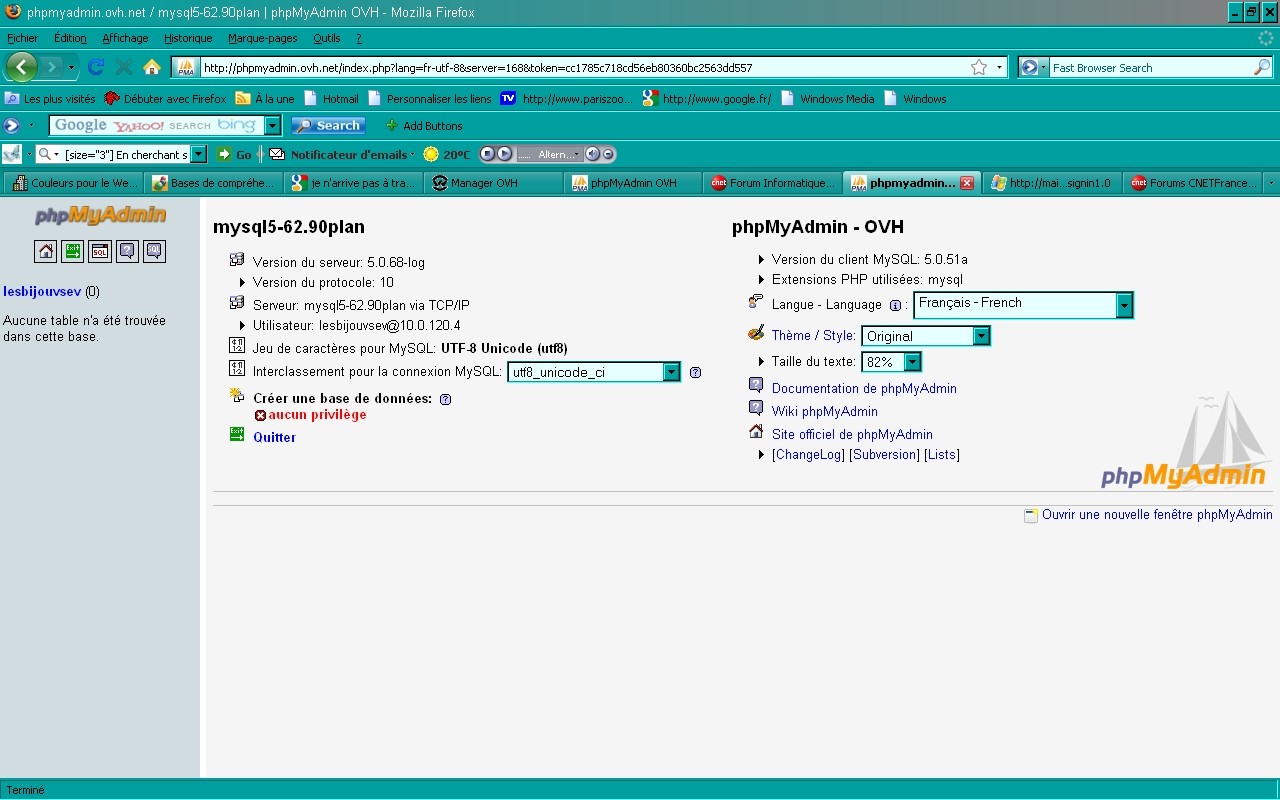Open the Fichier menu
This screenshot has height=800, width=1280.
click(x=22, y=38)
